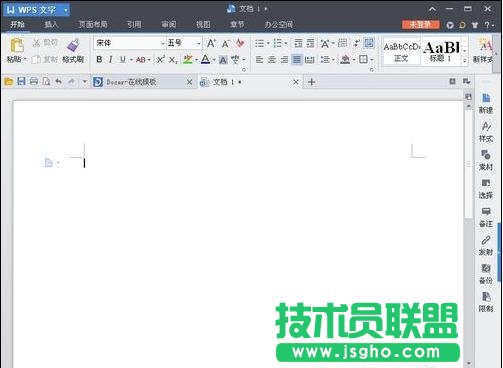Increase font size with larger A

211,43
